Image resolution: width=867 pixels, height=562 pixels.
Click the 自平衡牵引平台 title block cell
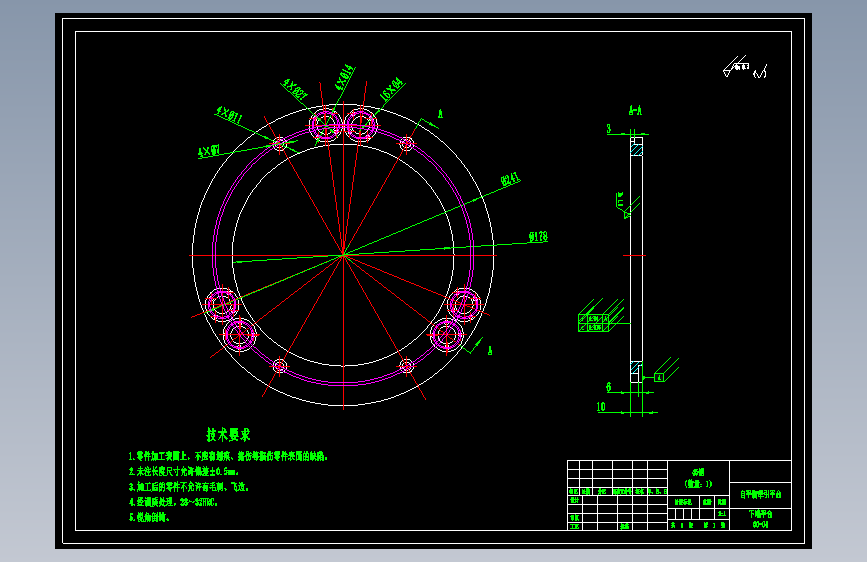pos(760,495)
